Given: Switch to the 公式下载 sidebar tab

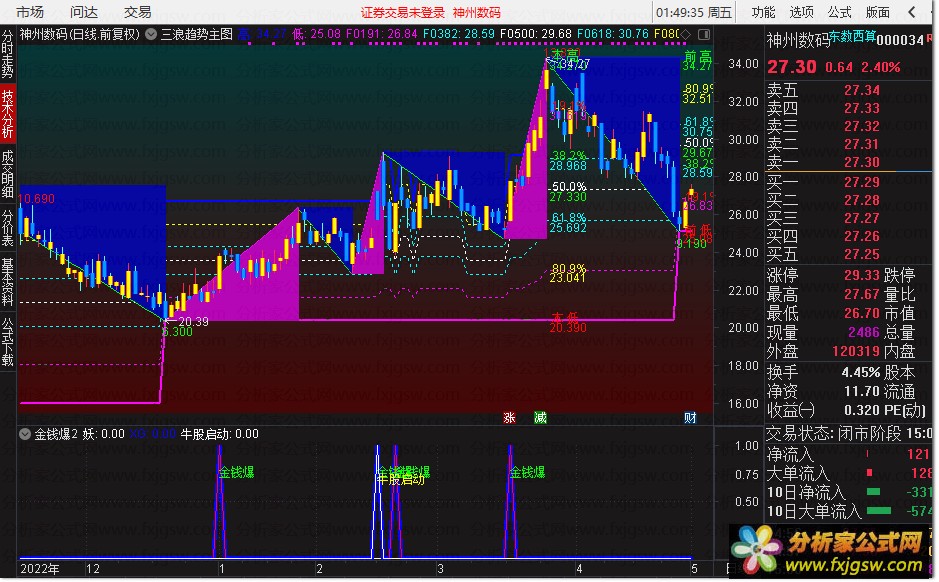Looking at the screenshot, I should pos(7,341).
